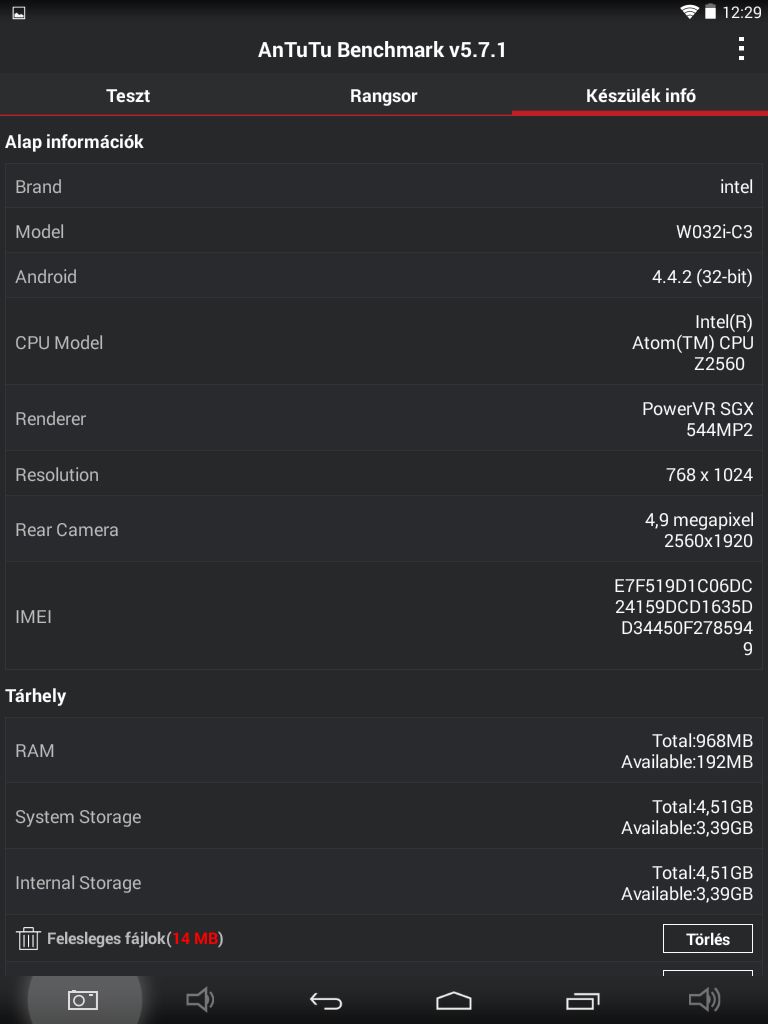Viewport: 768px width, 1024px height.
Task: Open the image notification icon
Action: coord(19,12)
